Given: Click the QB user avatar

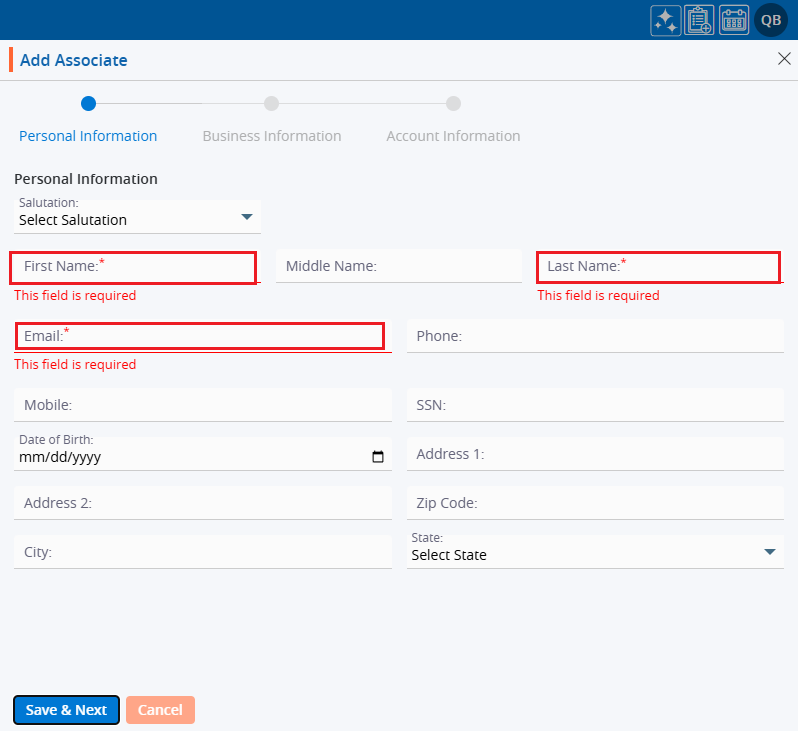Looking at the screenshot, I should (x=771, y=20).
